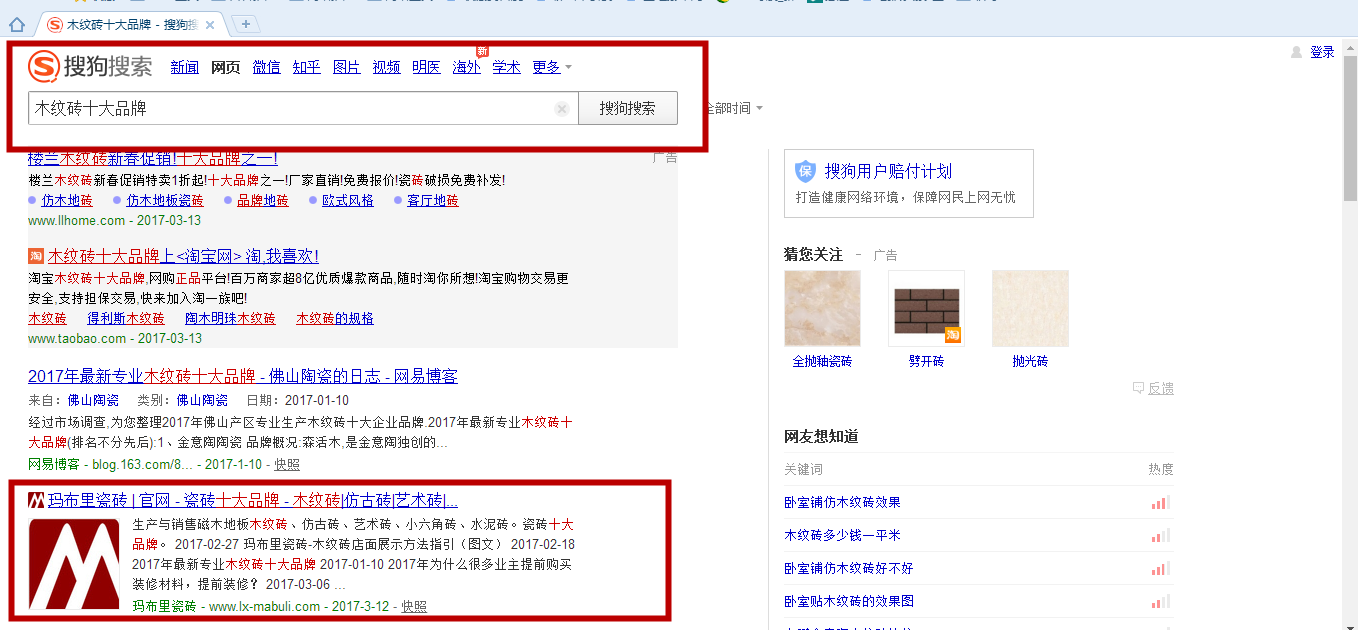Click the 劈开砖 brick thumbnail

point(926,309)
